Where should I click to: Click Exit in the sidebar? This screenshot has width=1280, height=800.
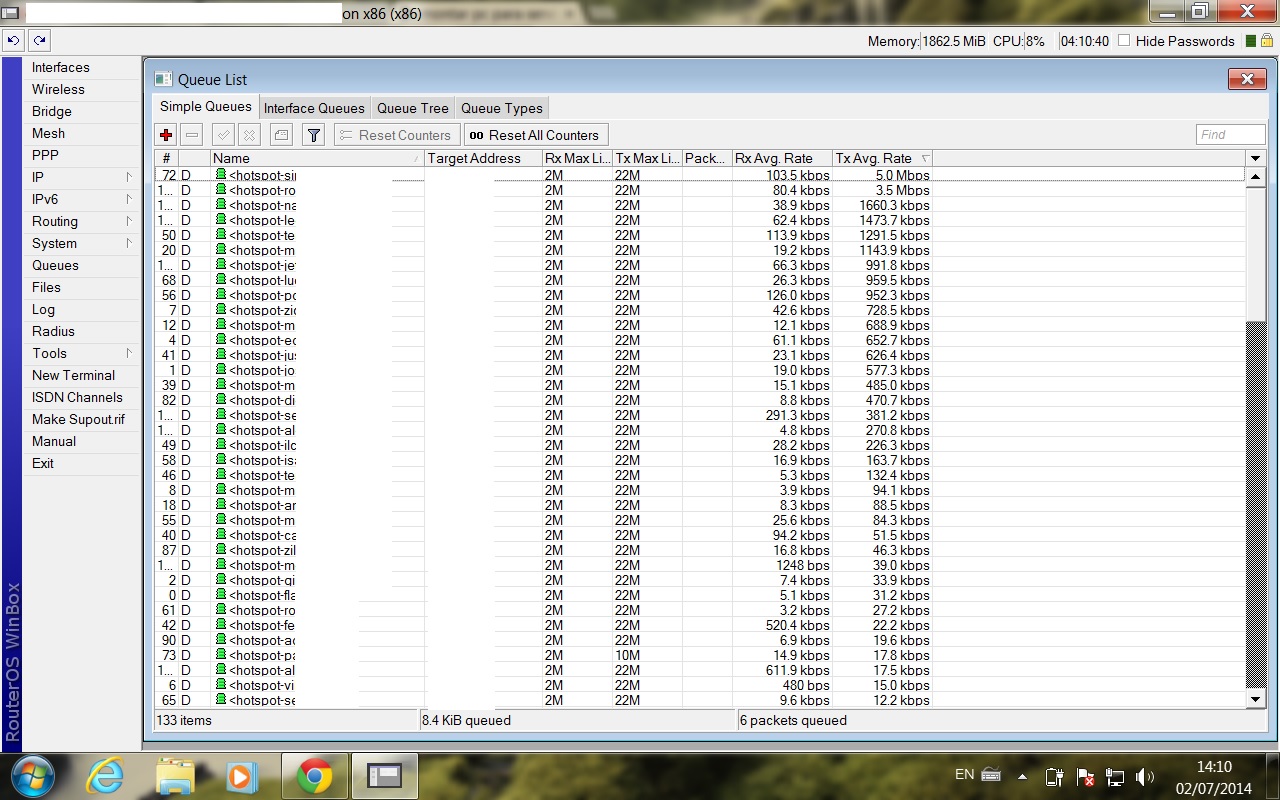(43, 463)
